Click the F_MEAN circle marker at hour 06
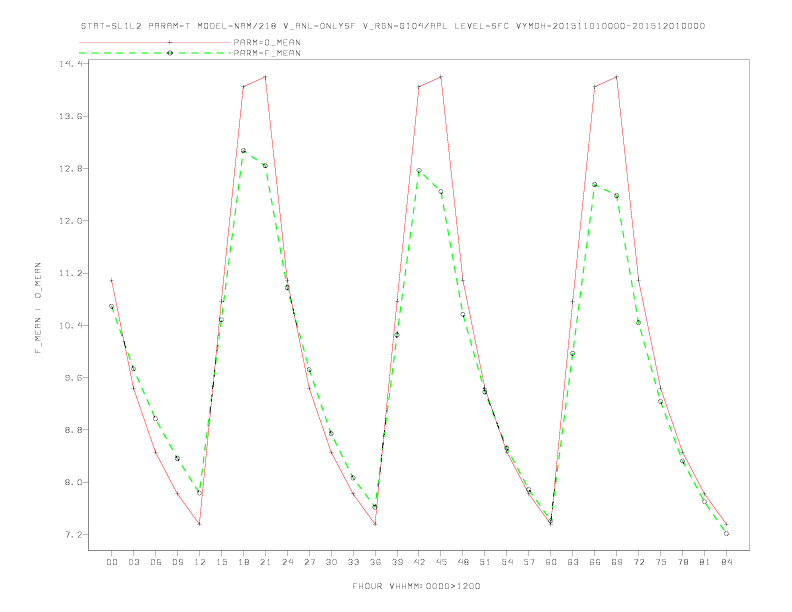This screenshot has height=612, width=792. 156,419
